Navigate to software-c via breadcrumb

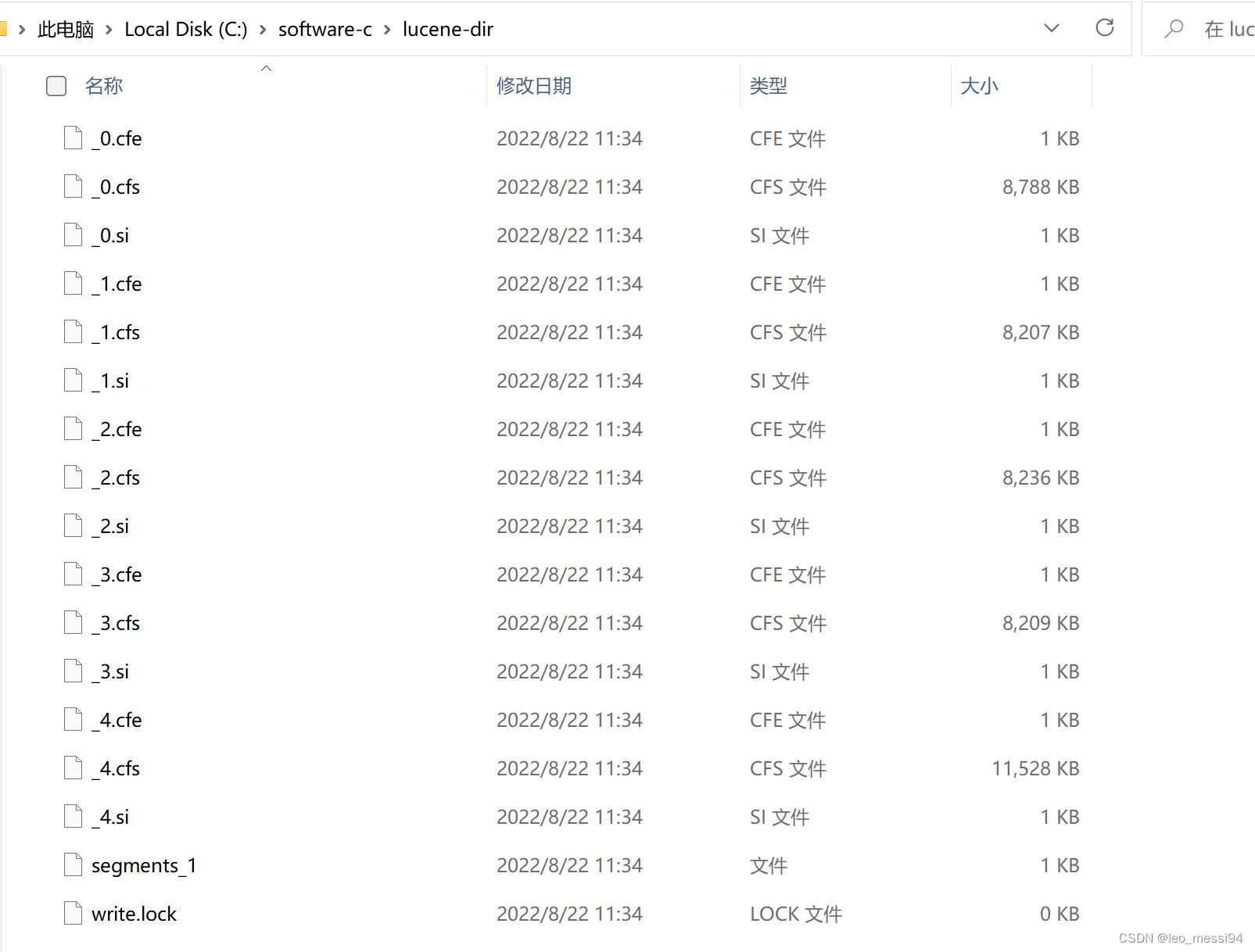point(325,29)
